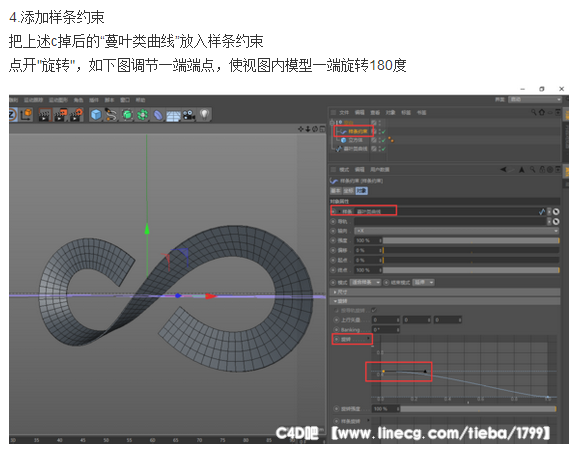576x450 pixels.
Task: Toggle visibility dots of the cube object
Action: [379, 140]
